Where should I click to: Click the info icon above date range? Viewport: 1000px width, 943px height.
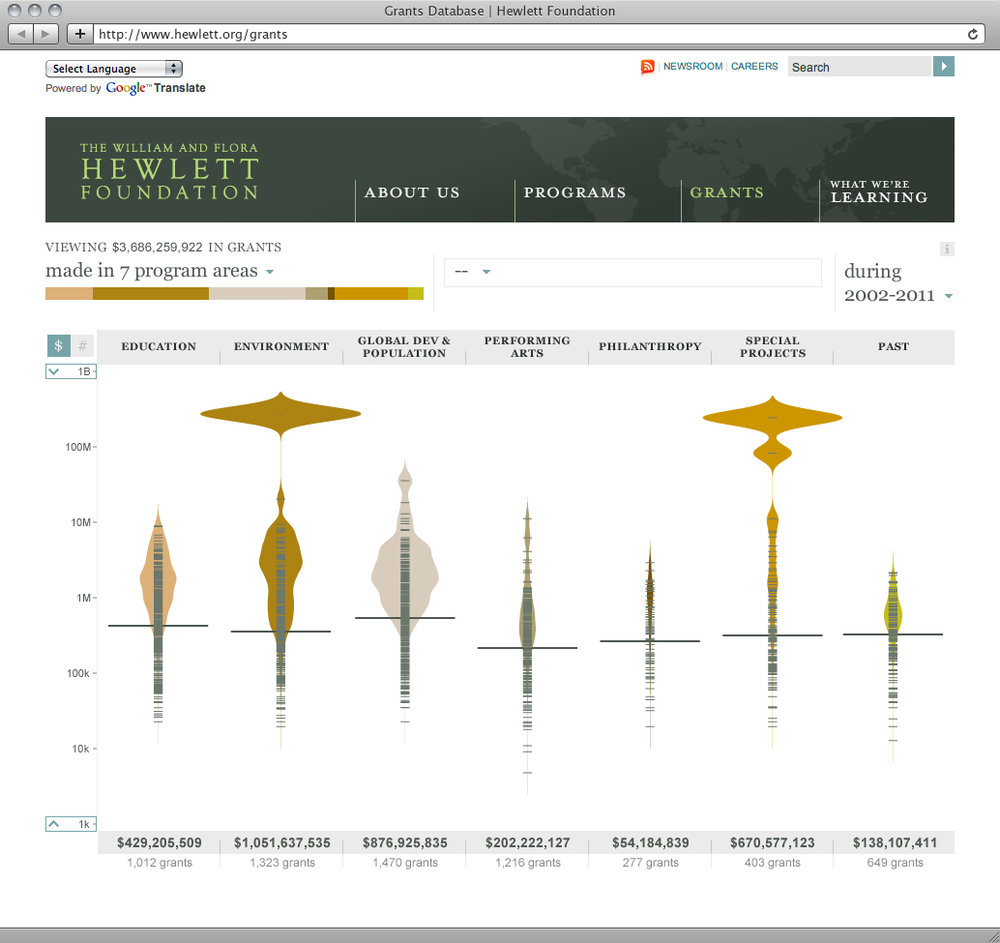pos(947,249)
